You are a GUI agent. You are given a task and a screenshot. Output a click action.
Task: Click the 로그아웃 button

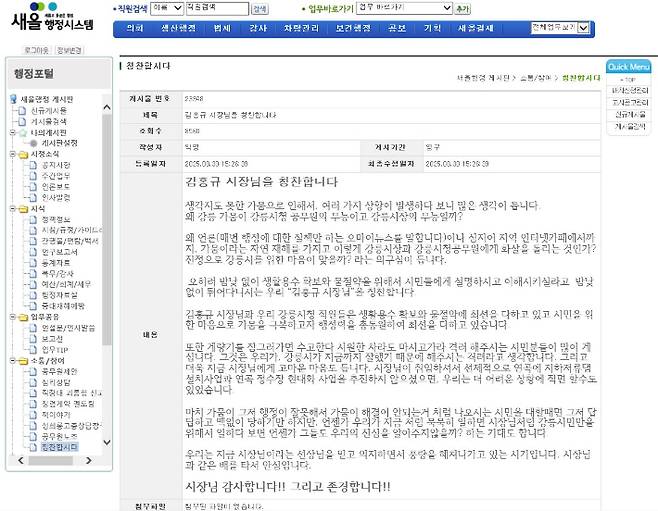click(36, 50)
